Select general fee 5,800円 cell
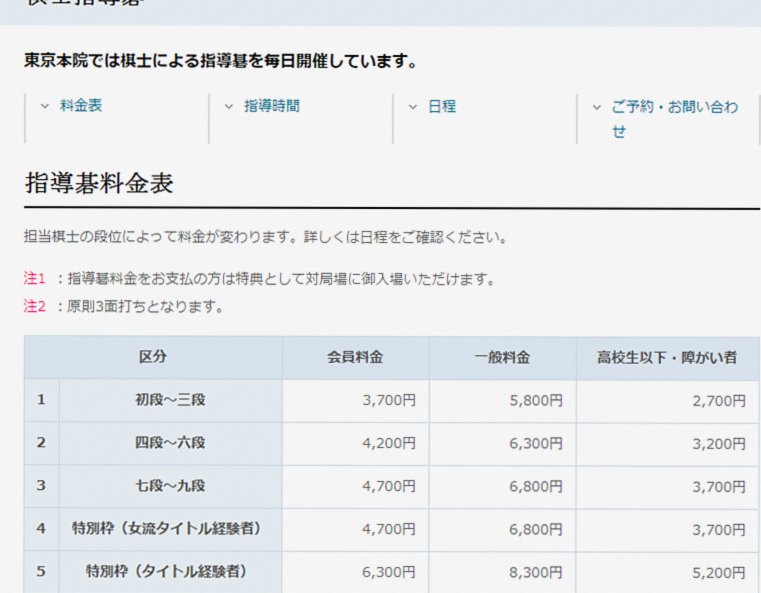The height and width of the screenshot is (593, 761). (502, 400)
